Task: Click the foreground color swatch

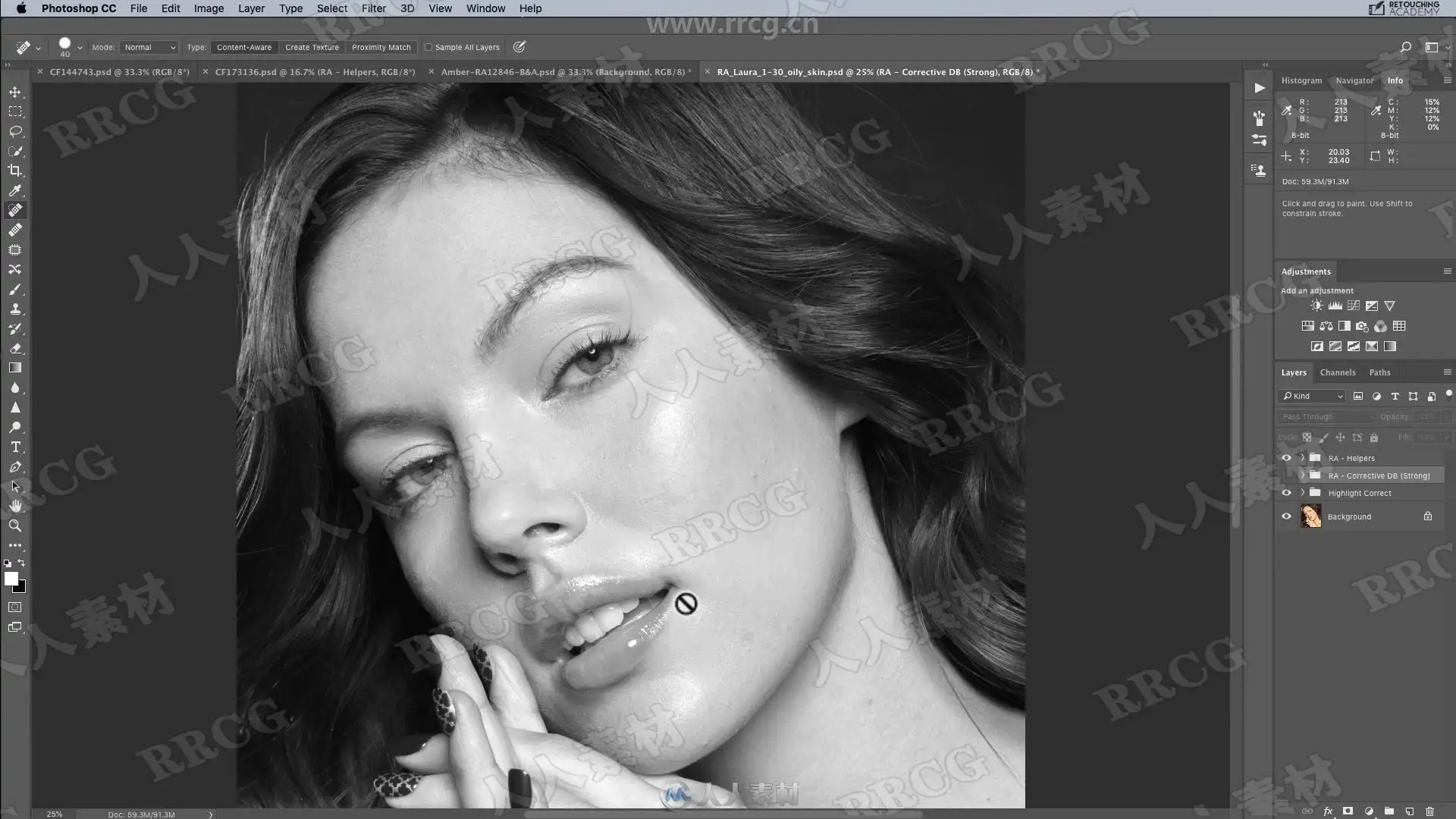Action: pos(11,579)
